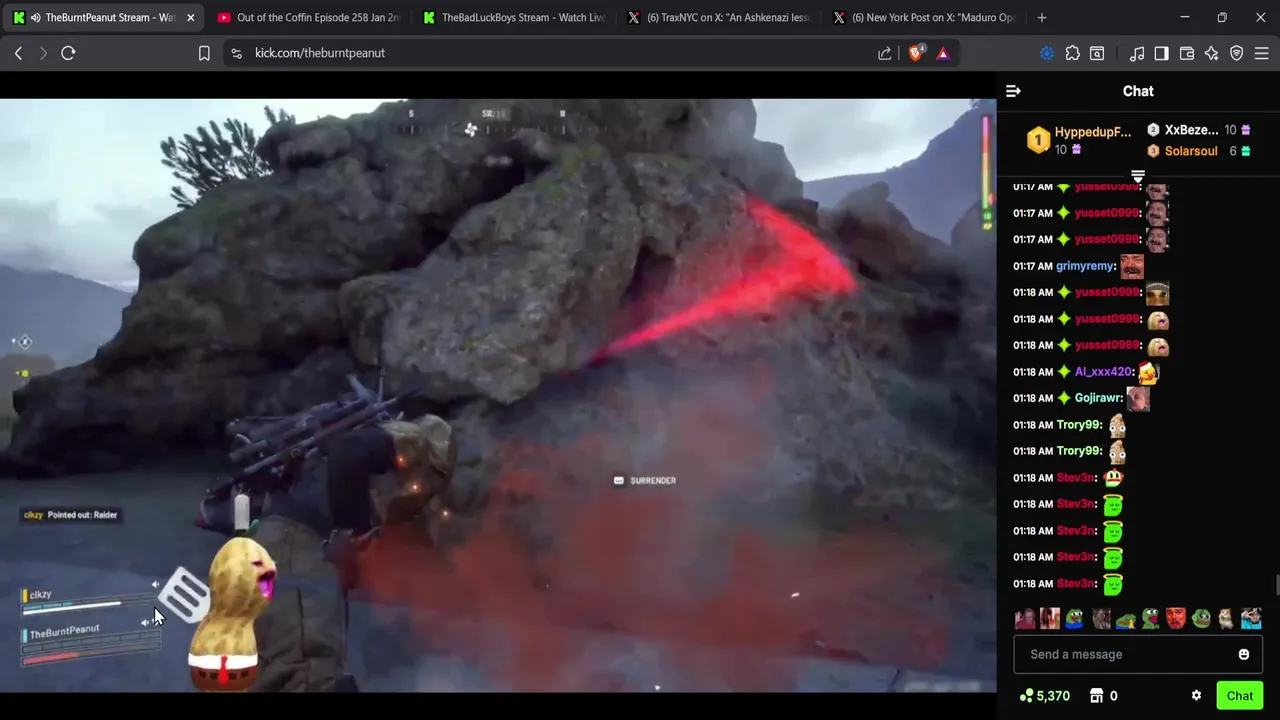Click the Gojirawr username in chat
Image resolution: width=1280 pixels, height=720 pixels.
point(1098,398)
